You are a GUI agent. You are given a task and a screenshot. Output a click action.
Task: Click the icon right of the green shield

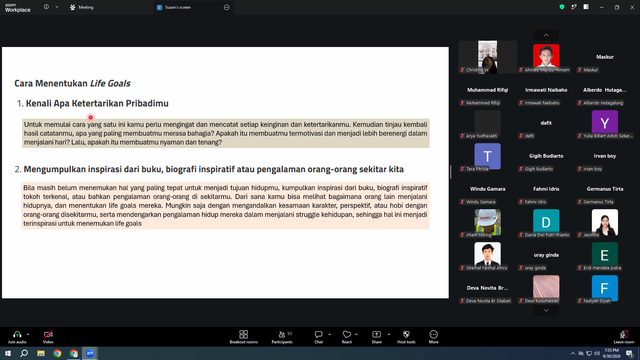click(x=574, y=7)
